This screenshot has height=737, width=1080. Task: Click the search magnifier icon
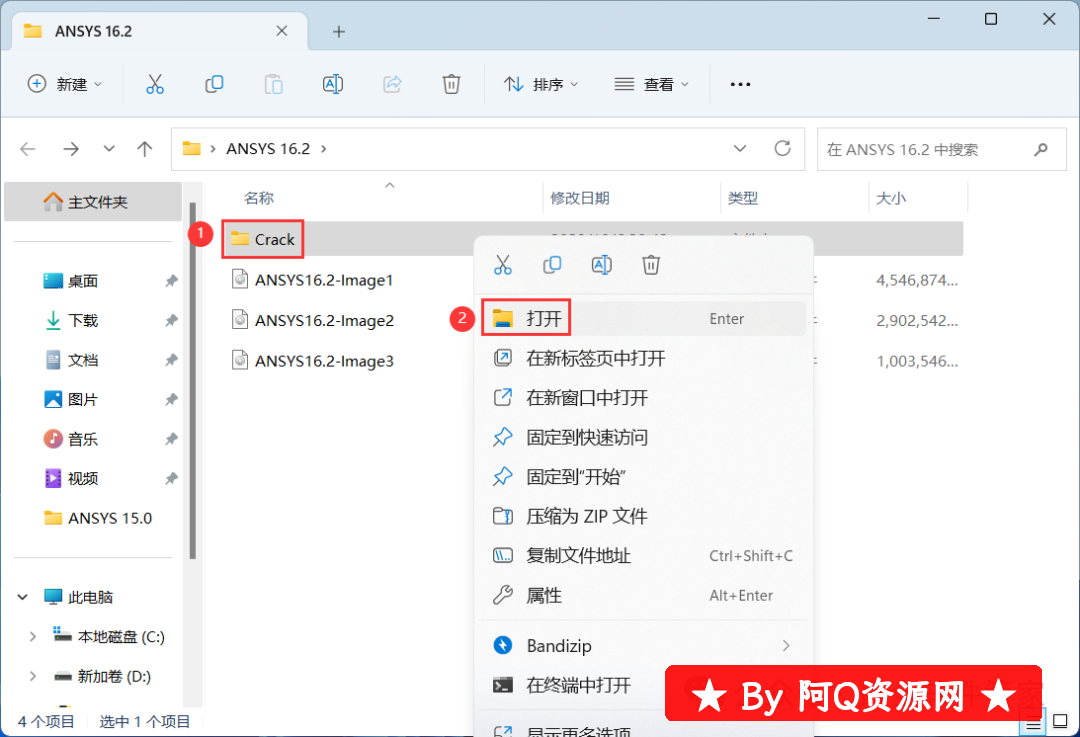tap(1041, 149)
